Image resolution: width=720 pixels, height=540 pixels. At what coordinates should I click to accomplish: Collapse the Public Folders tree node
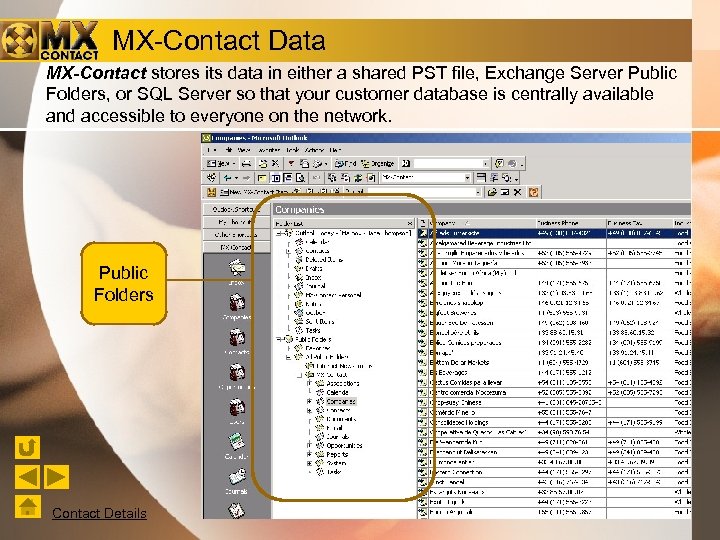tap(279, 339)
